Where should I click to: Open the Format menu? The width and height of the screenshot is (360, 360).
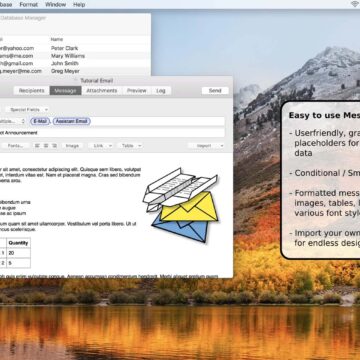click(29, 5)
